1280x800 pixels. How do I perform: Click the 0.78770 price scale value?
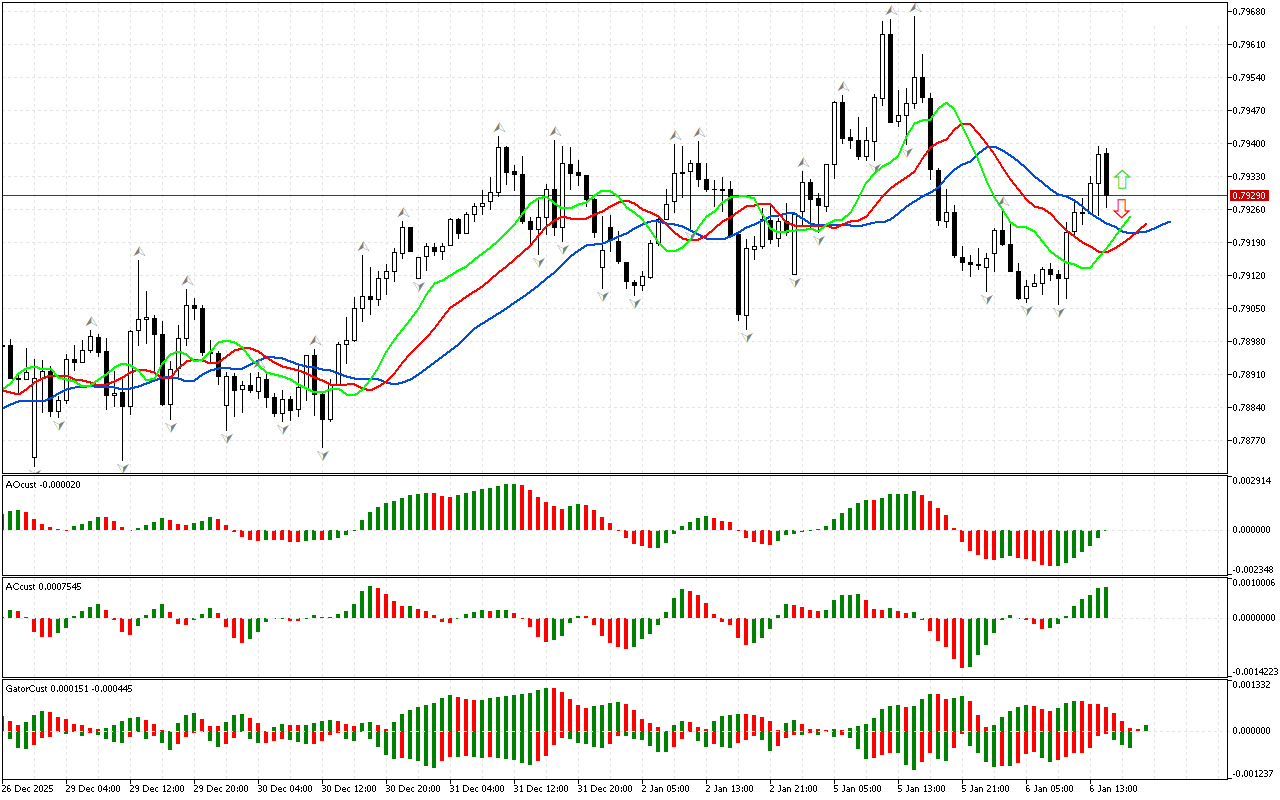[x=1255, y=440]
